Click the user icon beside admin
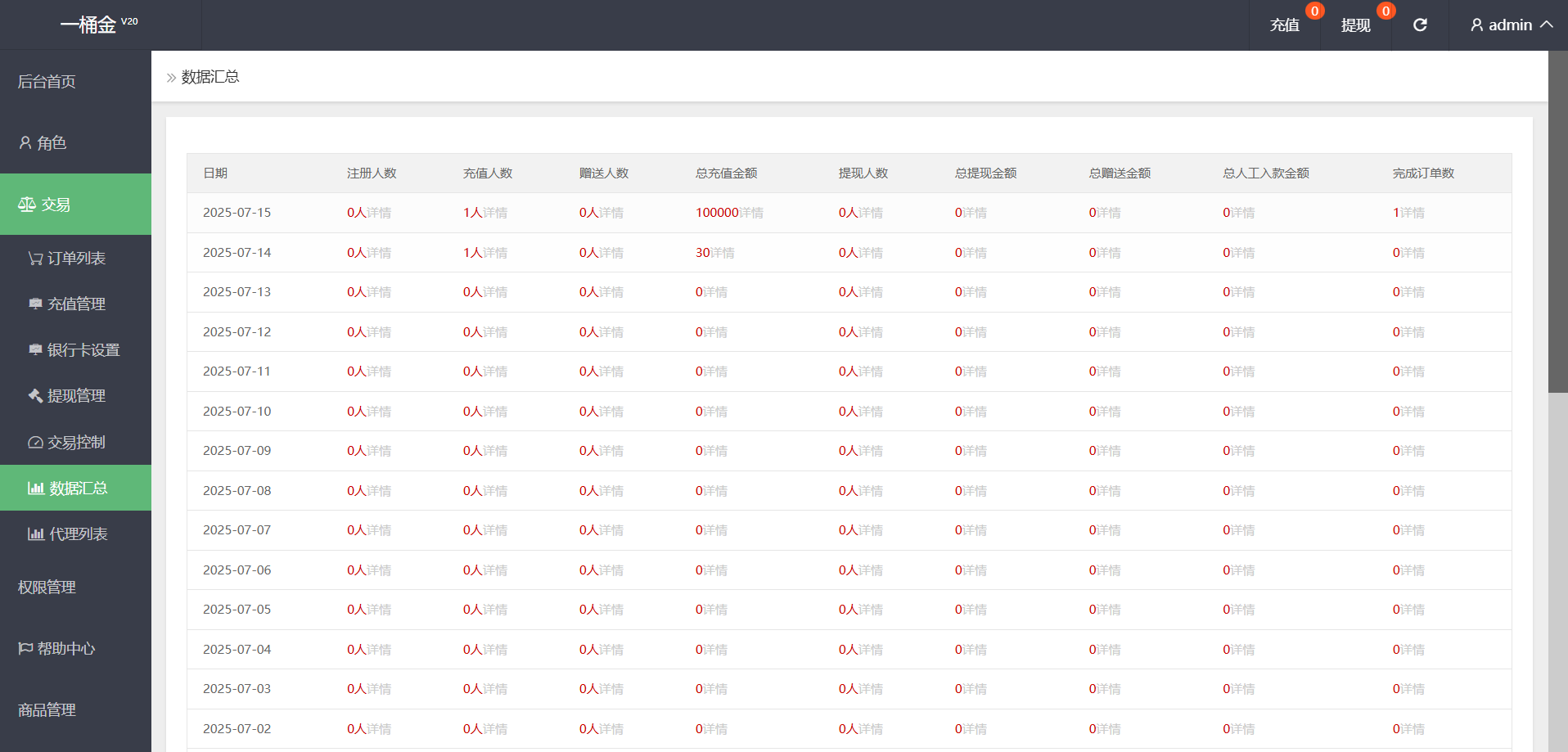Screen dimensions: 1568x752 click(1476, 25)
